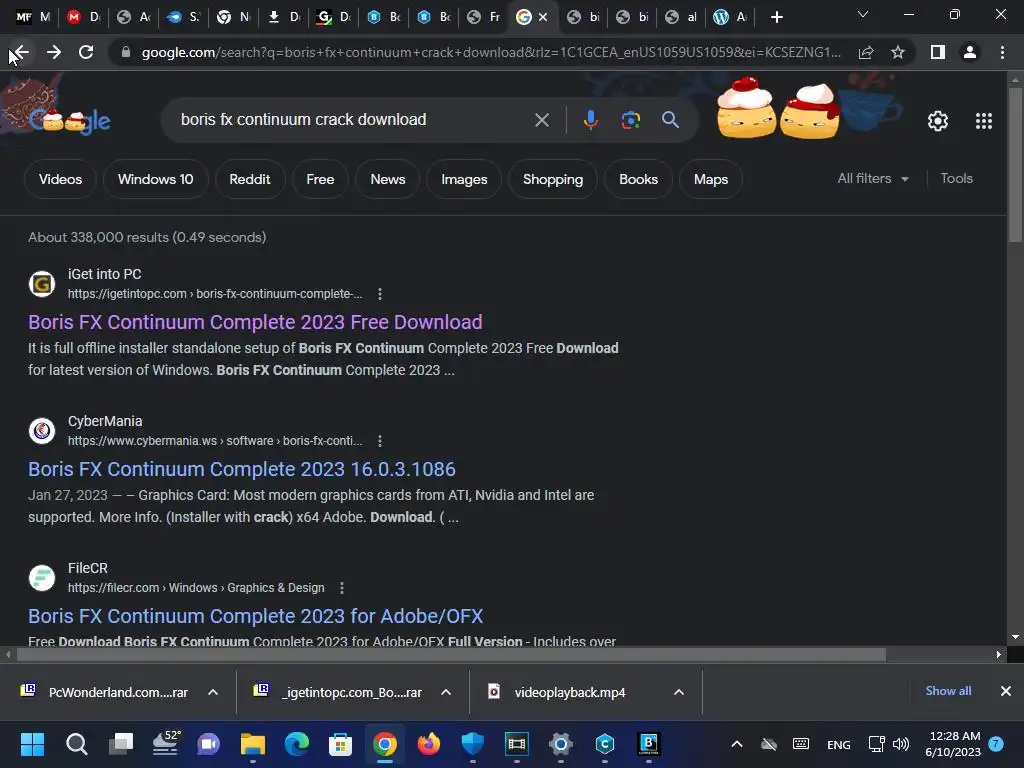
Task: Click the horizontal page scrollbar
Action: coord(451,654)
